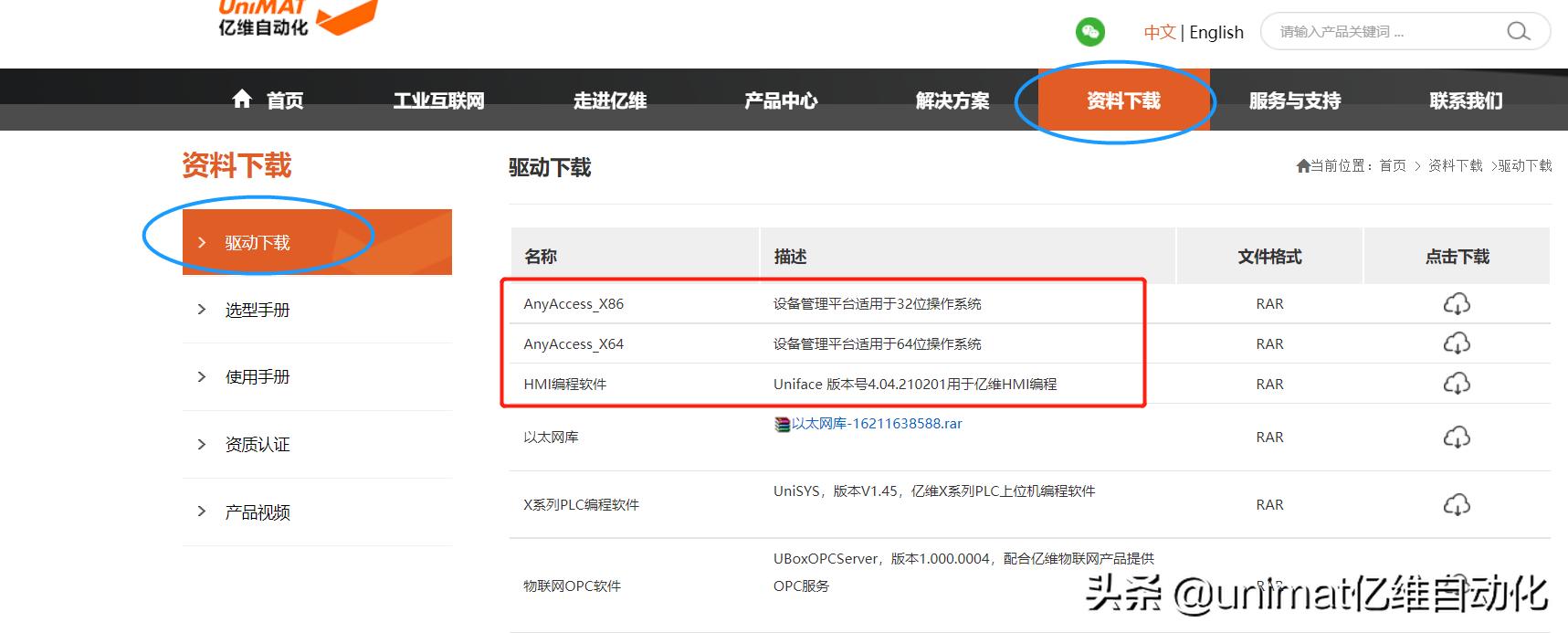This screenshot has height=633, width=1568.
Task: Click the chevron beside 驱动下载
Action: click(202, 242)
